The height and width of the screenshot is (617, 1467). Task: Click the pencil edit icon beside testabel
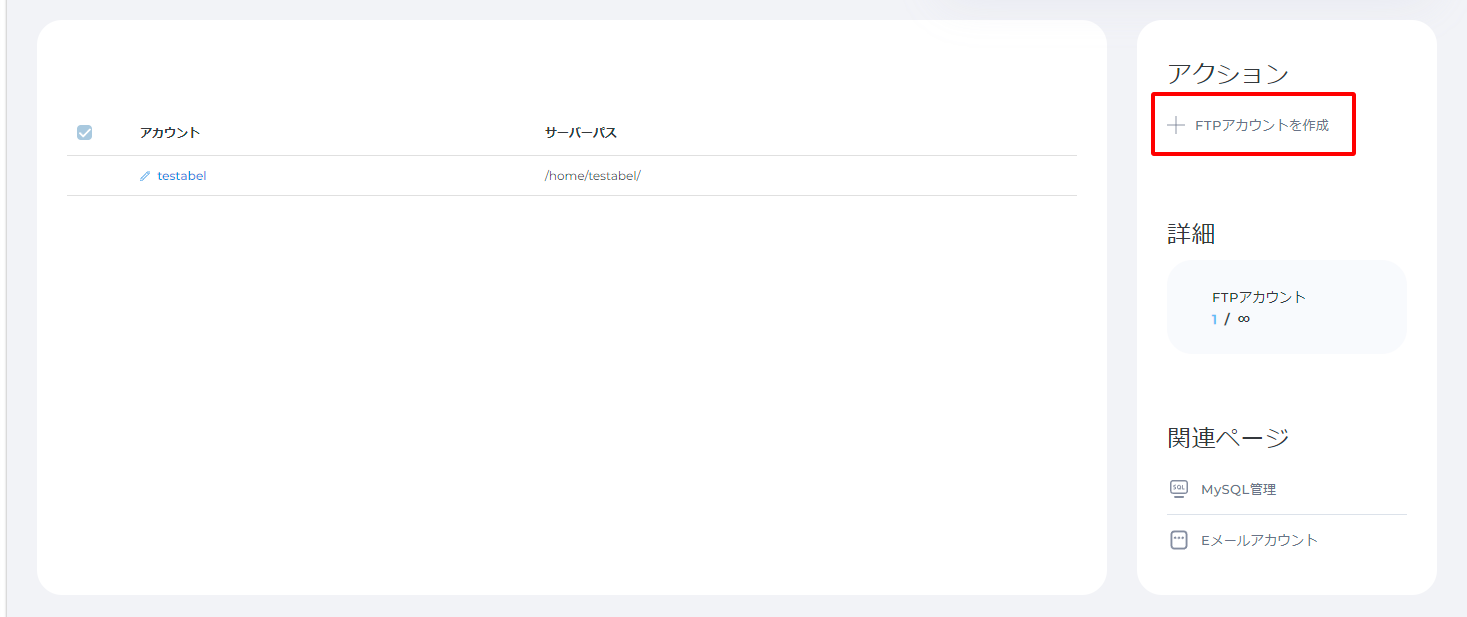pyautogui.click(x=145, y=176)
